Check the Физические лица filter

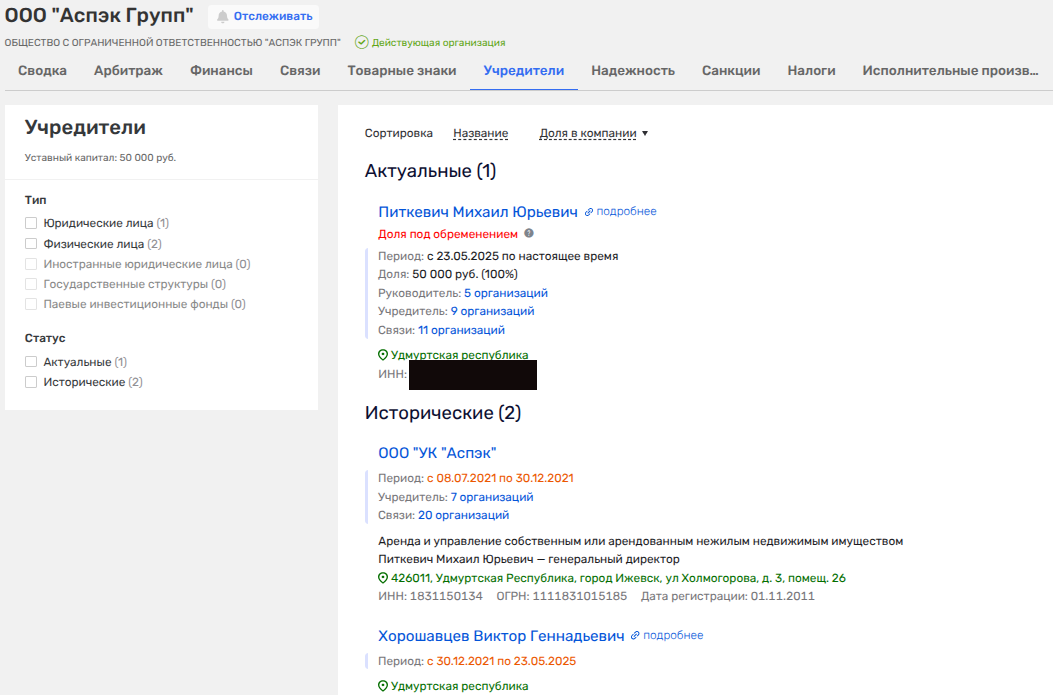(x=31, y=244)
